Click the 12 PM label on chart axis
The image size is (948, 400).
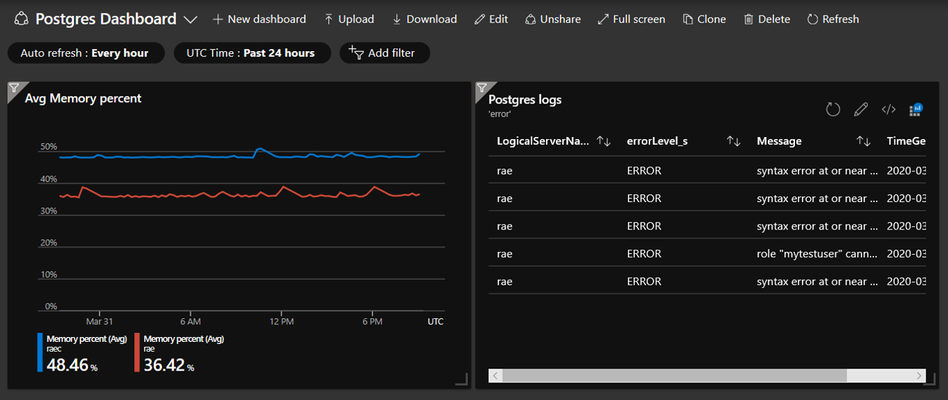pyautogui.click(x=282, y=321)
